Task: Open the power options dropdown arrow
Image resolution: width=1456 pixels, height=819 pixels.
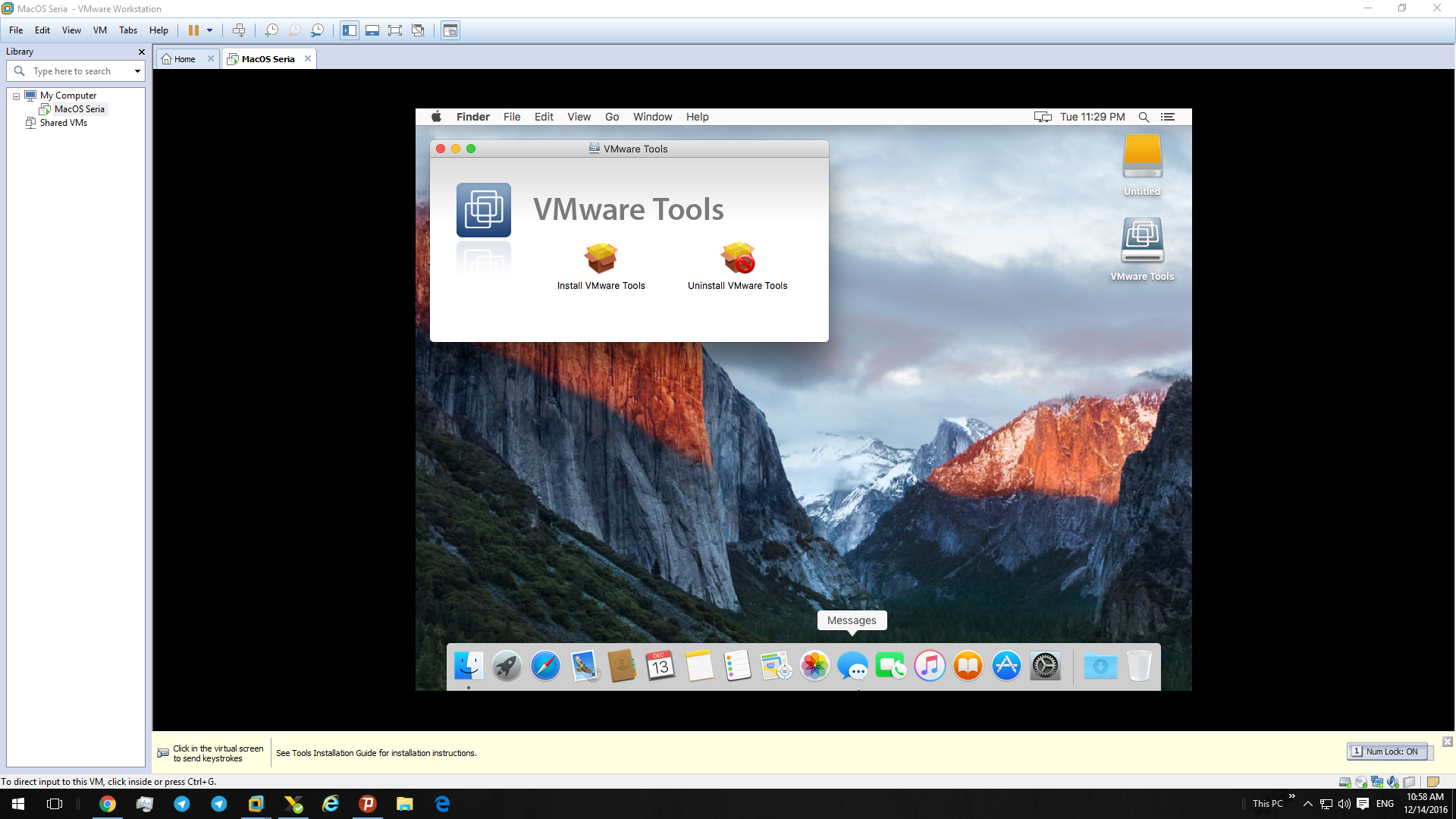Action: [210, 30]
